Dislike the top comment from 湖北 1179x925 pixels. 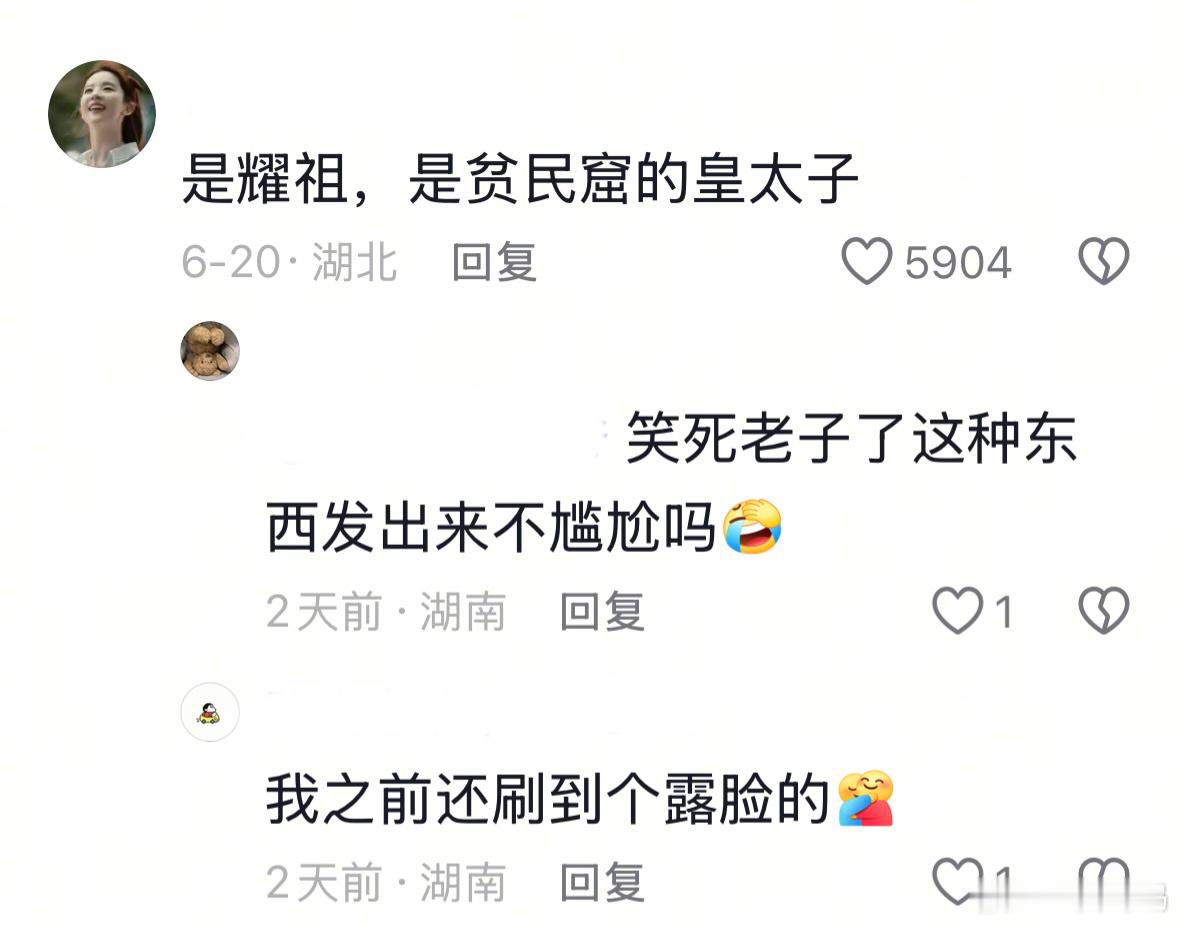[x=1103, y=261]
